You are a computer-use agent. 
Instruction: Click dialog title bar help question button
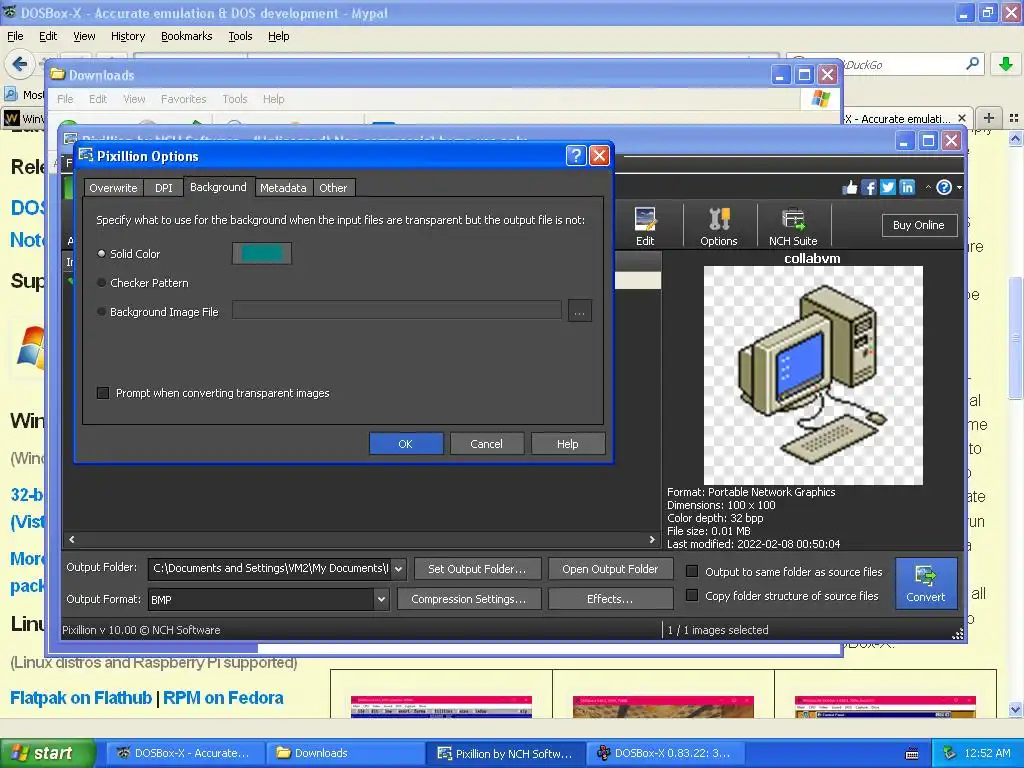pos(575,156)
